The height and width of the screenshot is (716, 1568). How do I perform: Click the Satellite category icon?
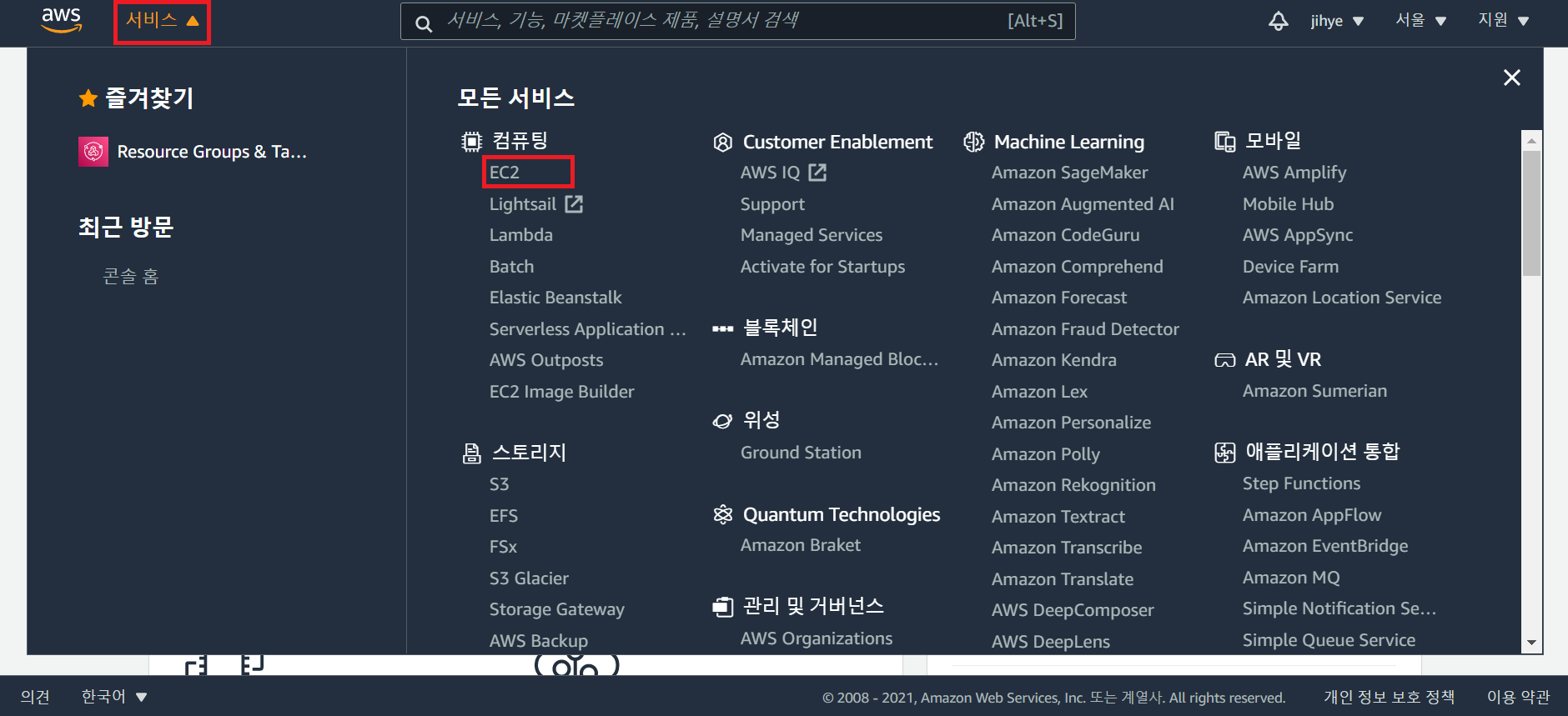coord(722,421)
